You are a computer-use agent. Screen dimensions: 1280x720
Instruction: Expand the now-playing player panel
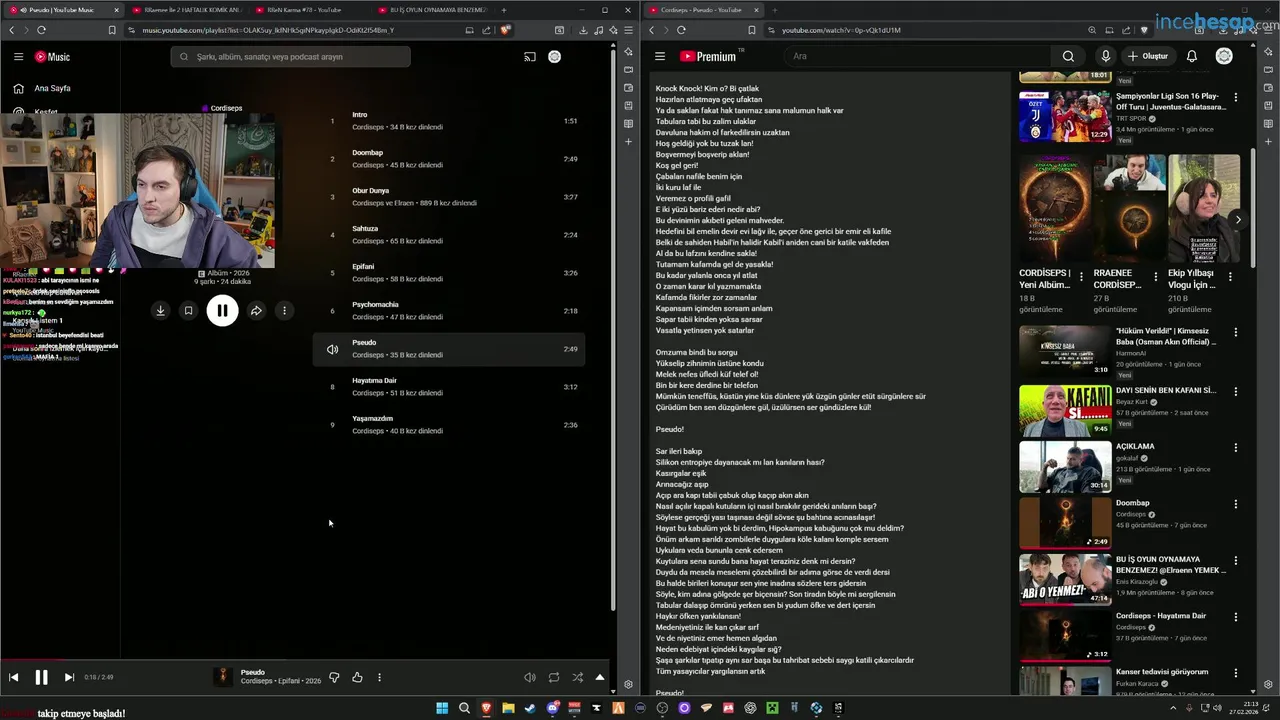pyautogui.click(x=600, y=677)
